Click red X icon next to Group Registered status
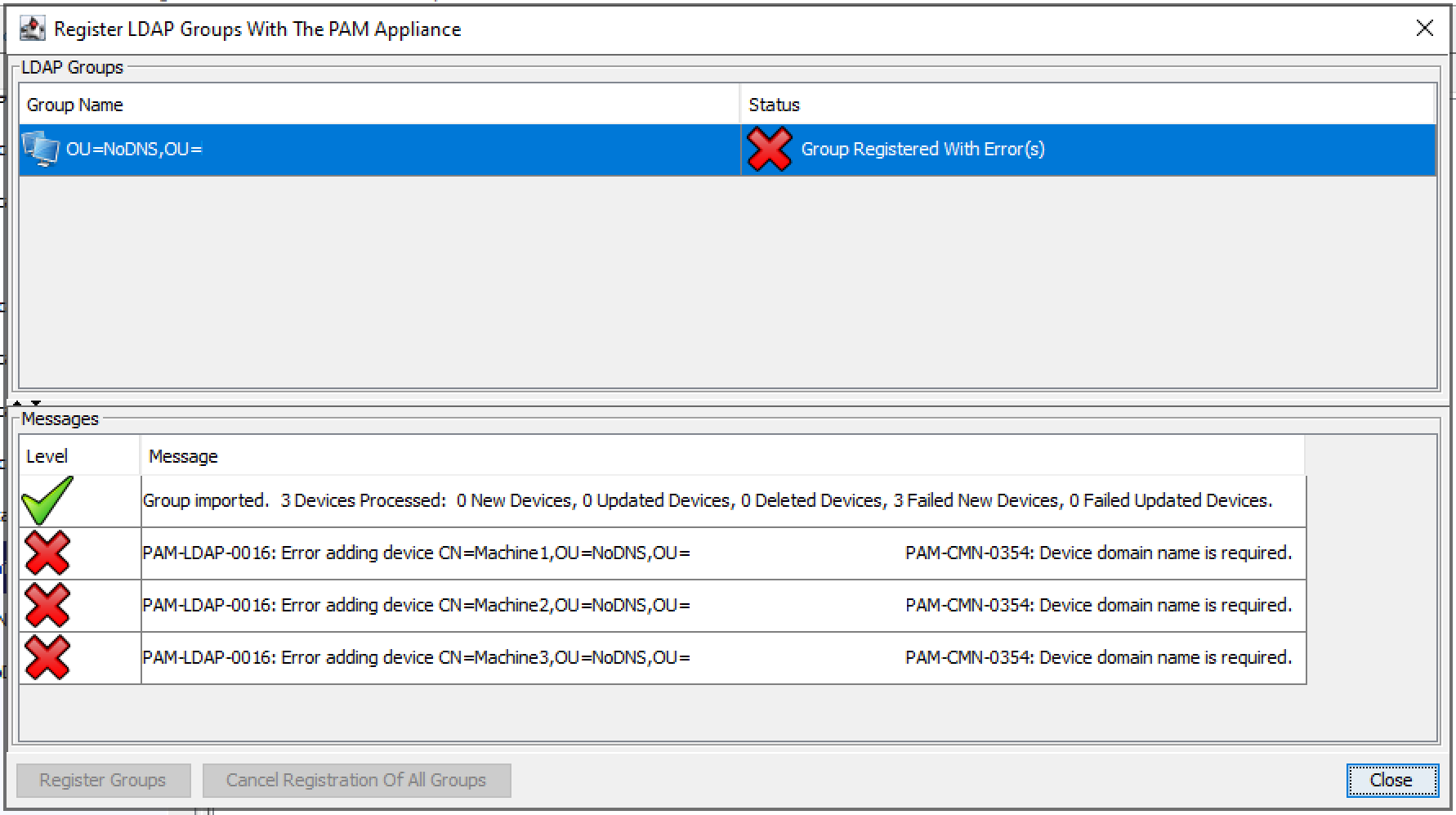Screen dimensions: 1456x815 pos(769,149)
